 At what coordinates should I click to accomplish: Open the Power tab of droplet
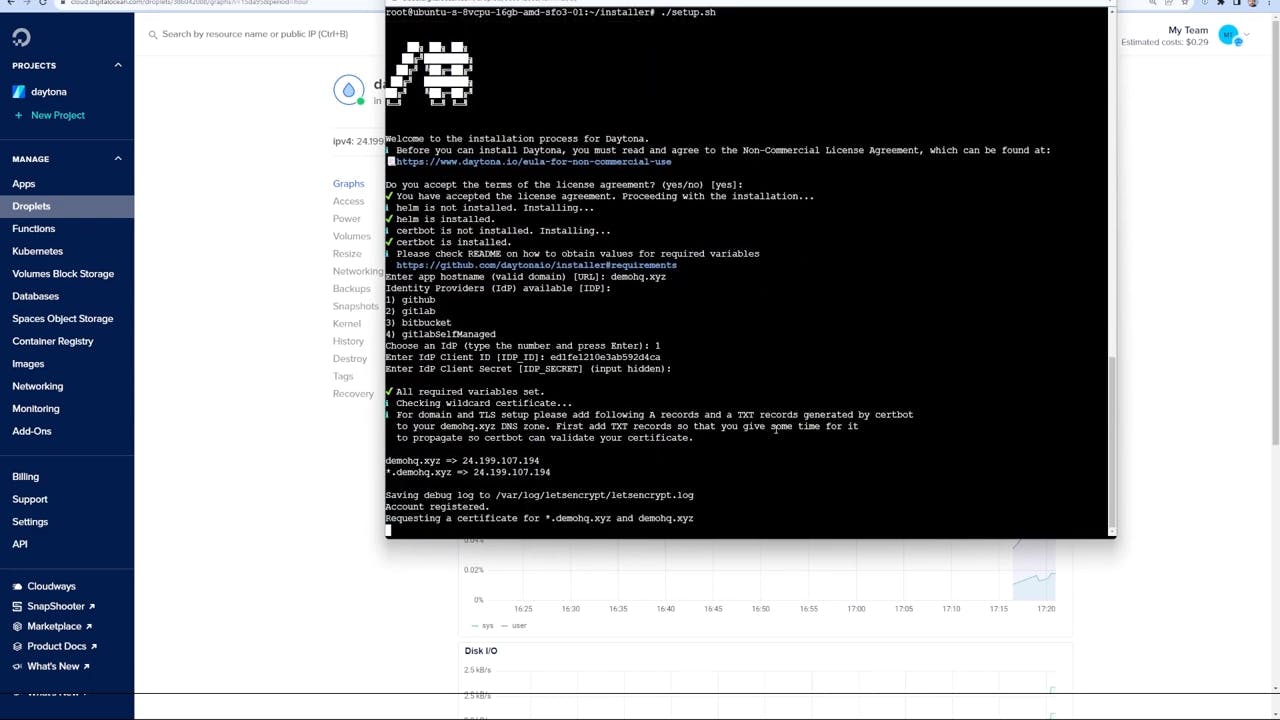pos(347,219)
